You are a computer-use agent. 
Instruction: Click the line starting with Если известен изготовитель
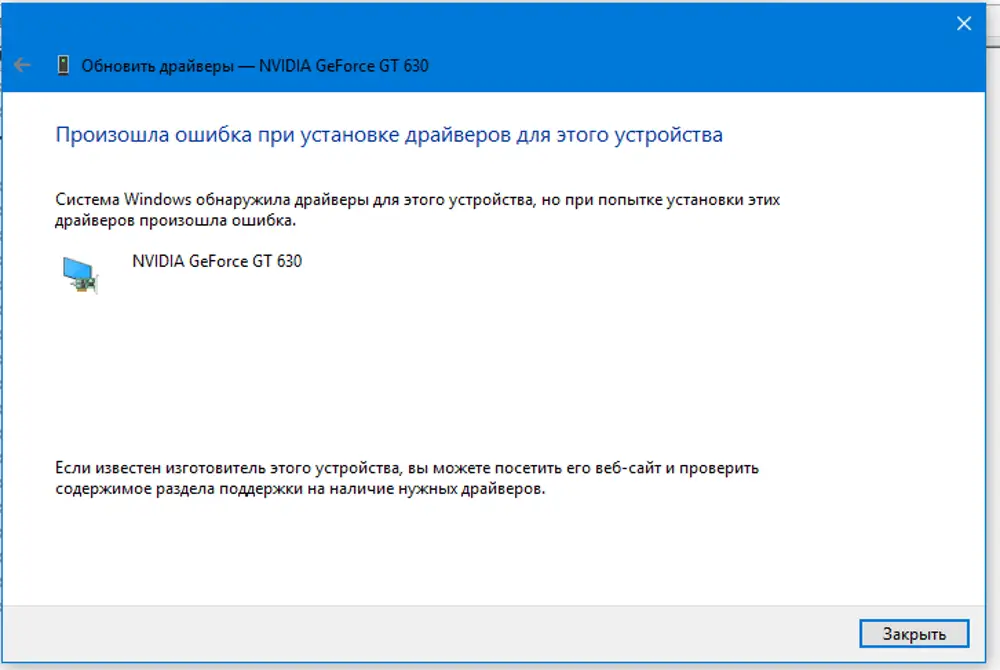407,468
